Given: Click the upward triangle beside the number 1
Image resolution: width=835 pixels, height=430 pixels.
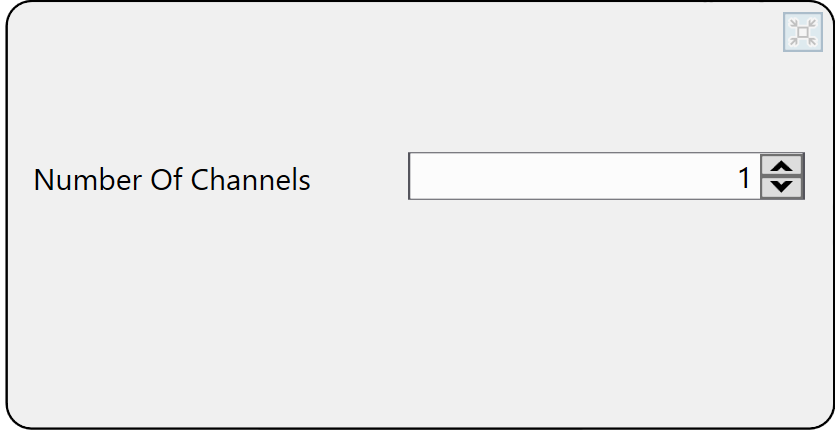Looking at the screenshot, I should [782, 166].
